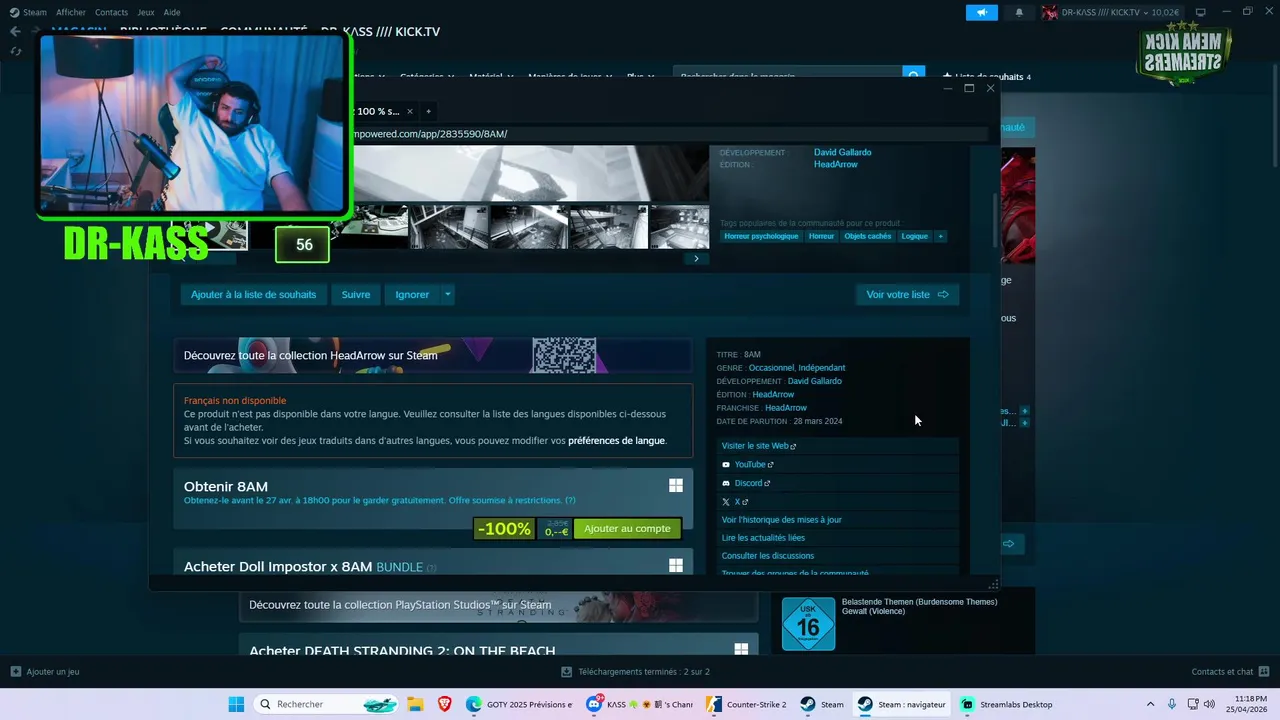Screen dimensions: 1280x720
Task: Open the Jeux menu
Action: click(146, 12)
